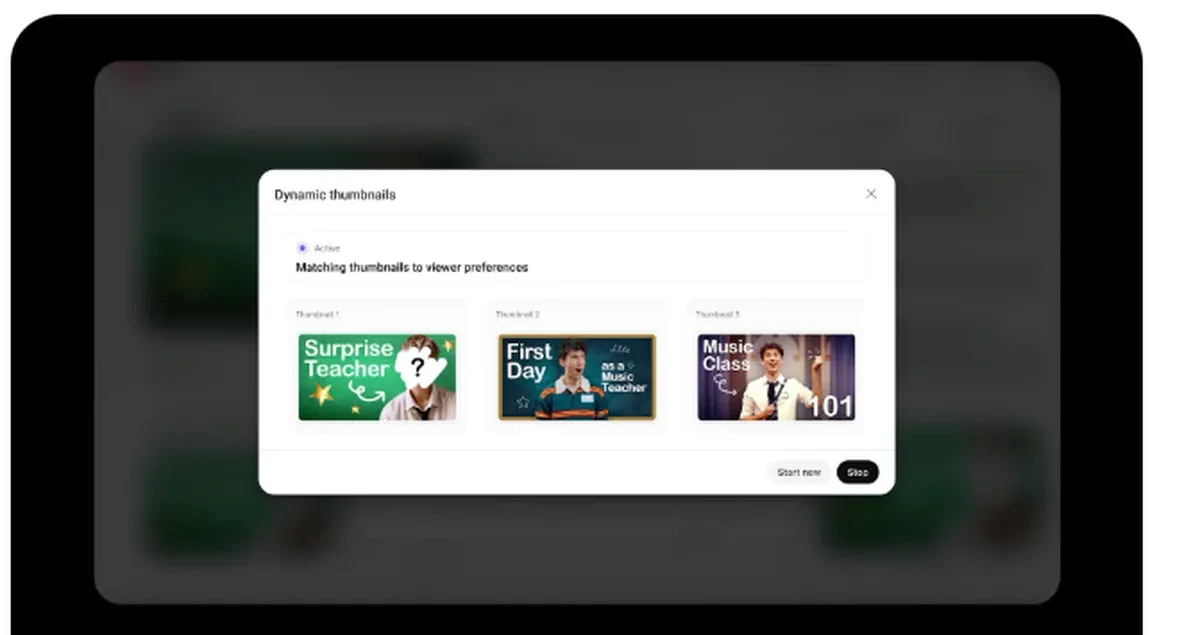Click the Thumbnail 3 label
Image resolution: width=1200 pixels, height=635 pixels.
tap(717, 314)
